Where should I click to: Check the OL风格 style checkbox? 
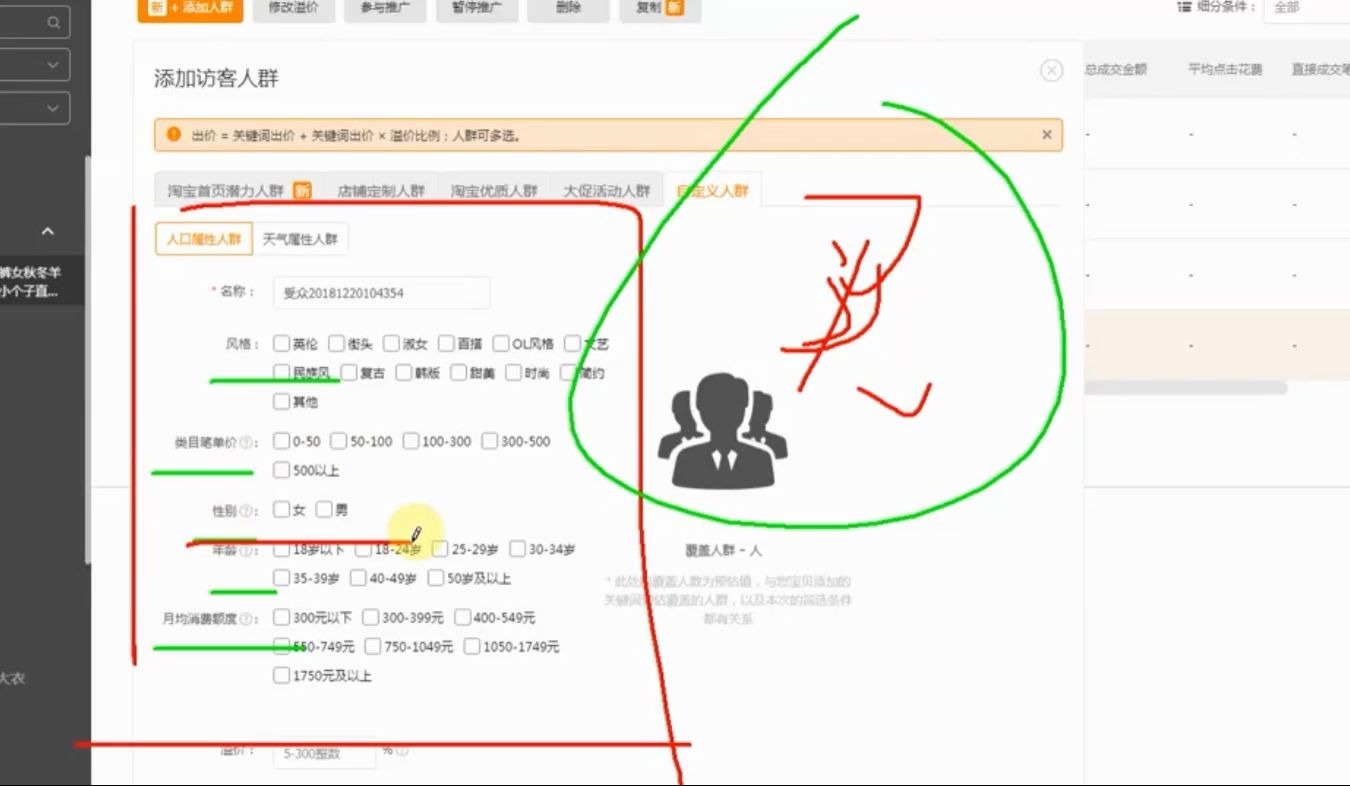501,344
